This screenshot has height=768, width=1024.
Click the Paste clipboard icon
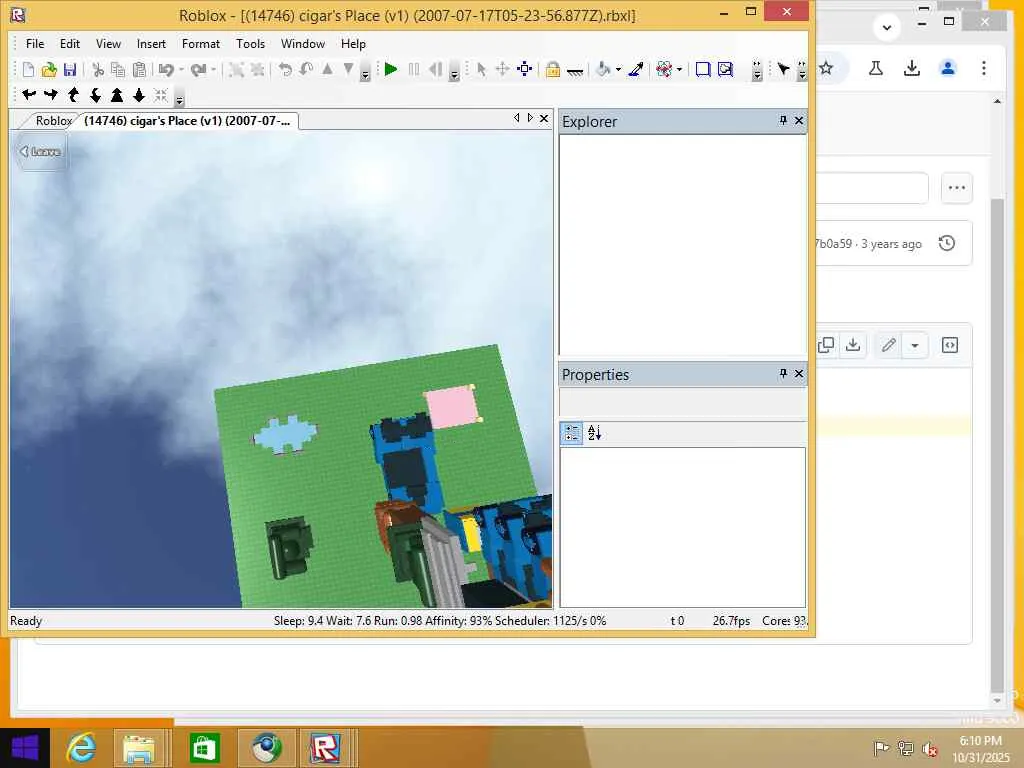139,69
